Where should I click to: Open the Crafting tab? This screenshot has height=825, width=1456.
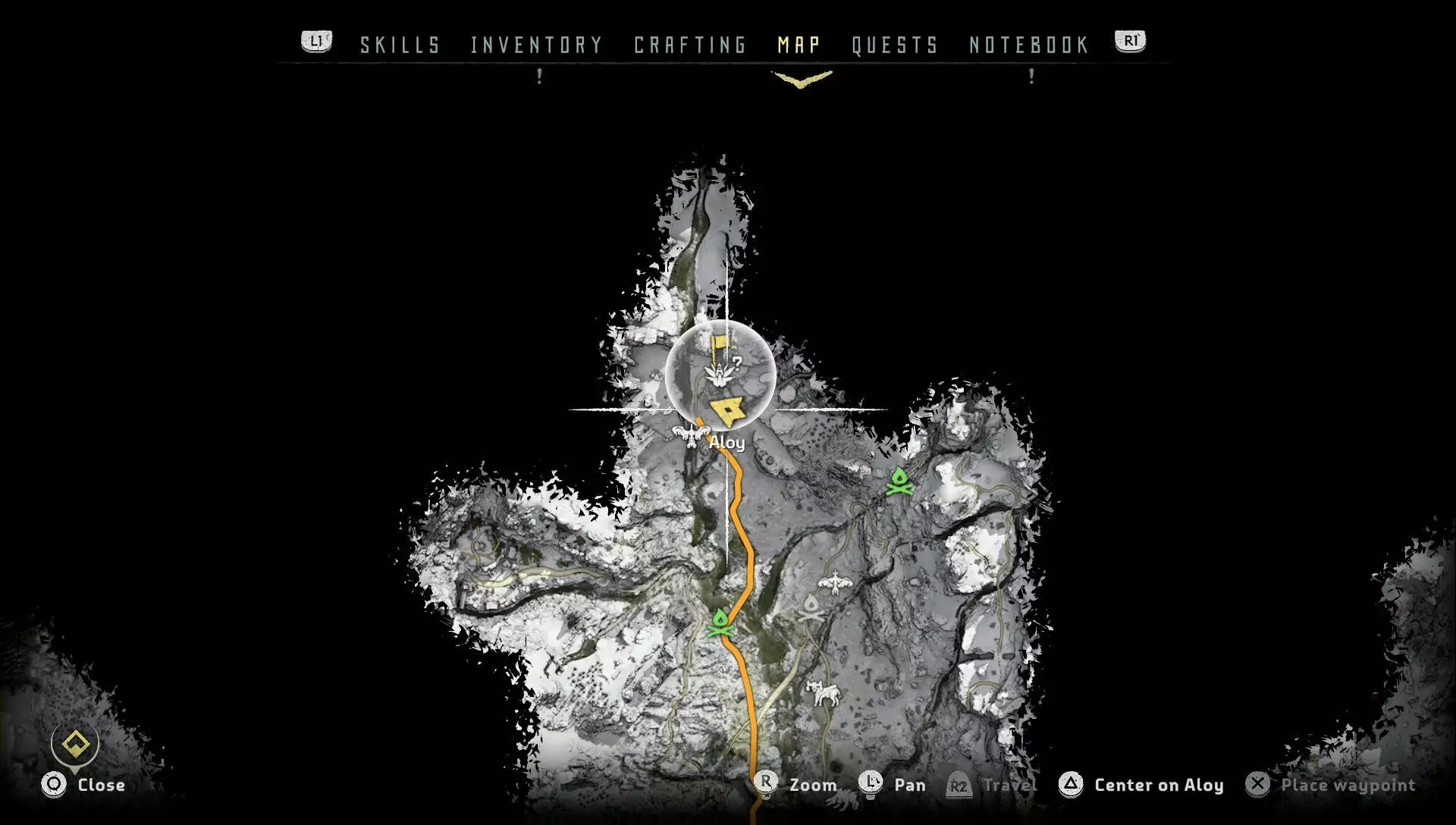(690, 45)
